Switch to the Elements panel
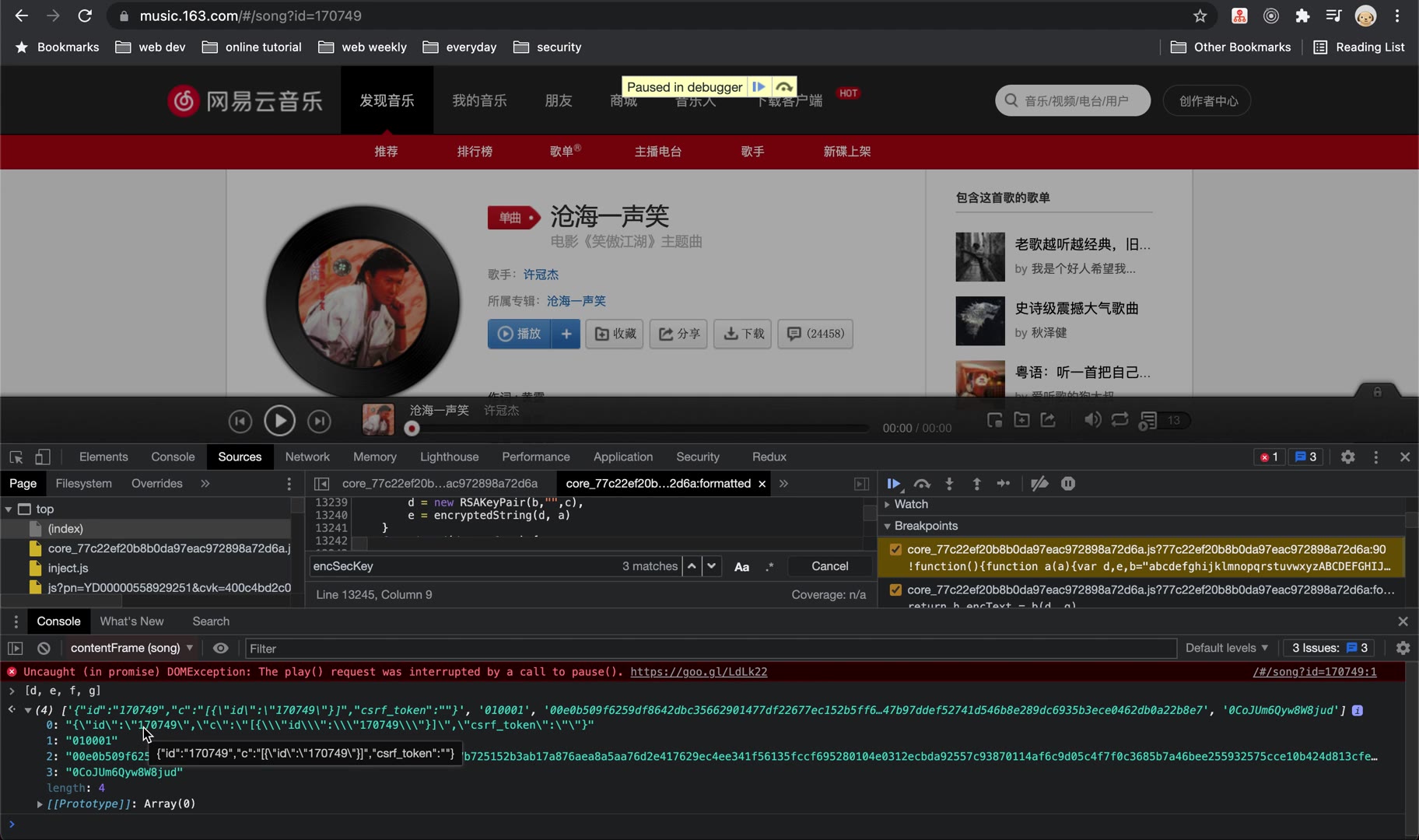 point(103,457)
